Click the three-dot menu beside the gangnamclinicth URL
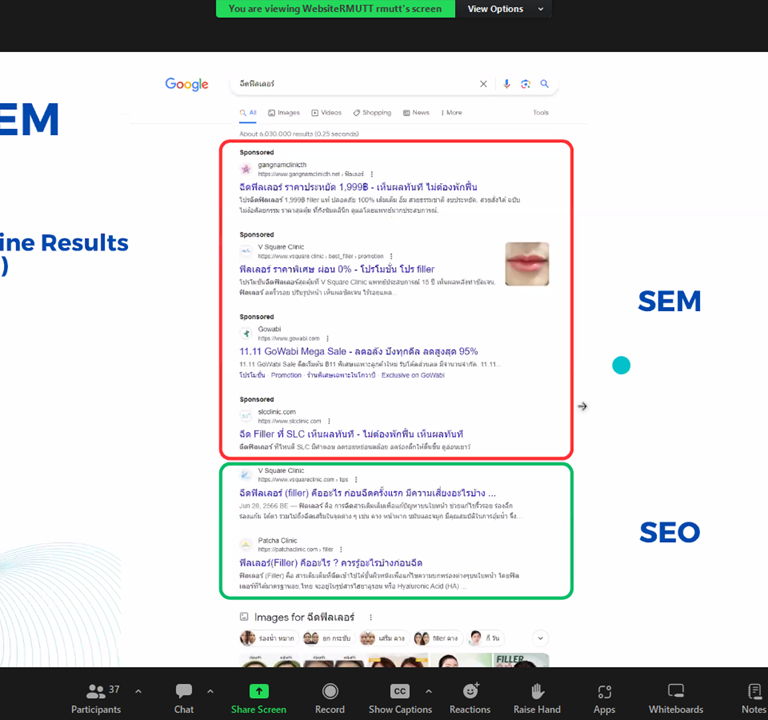This screenshot has width=768, height=720. tap(372, 174)
